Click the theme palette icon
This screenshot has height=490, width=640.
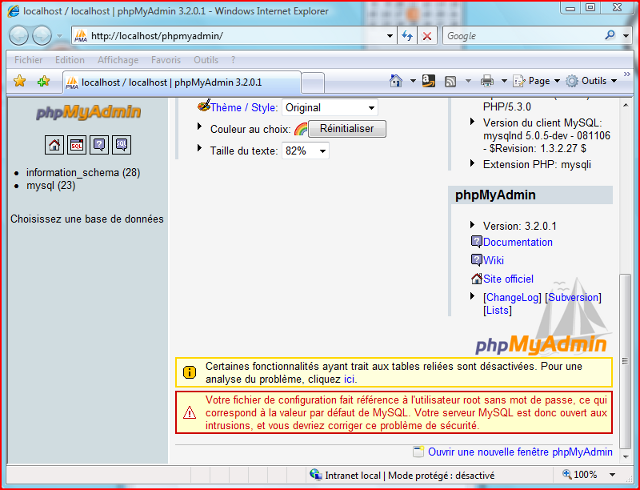click(x=204, y=106)
